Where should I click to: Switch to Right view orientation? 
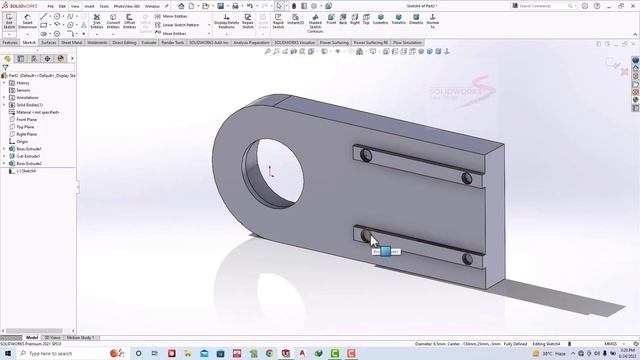[355, 19]
